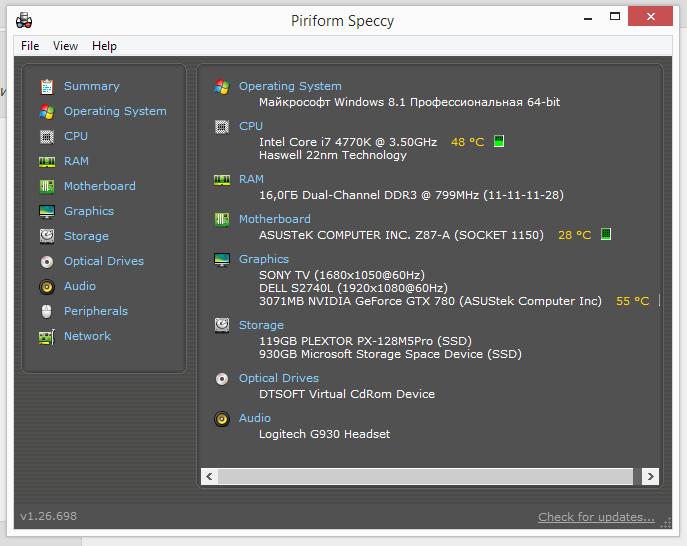Screen dimensions: 687x546
Task: Click version number v1.26.698
Action: [48, 516]
